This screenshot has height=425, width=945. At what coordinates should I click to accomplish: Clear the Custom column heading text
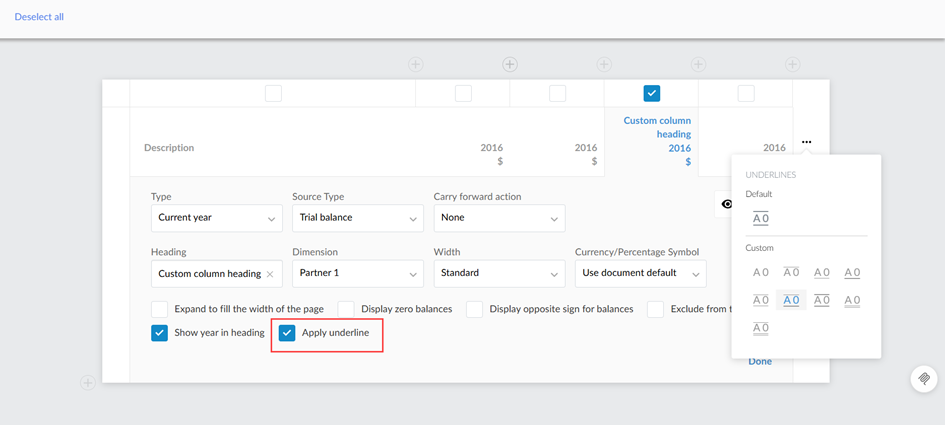pyautogui.click(x=270, y=274)
